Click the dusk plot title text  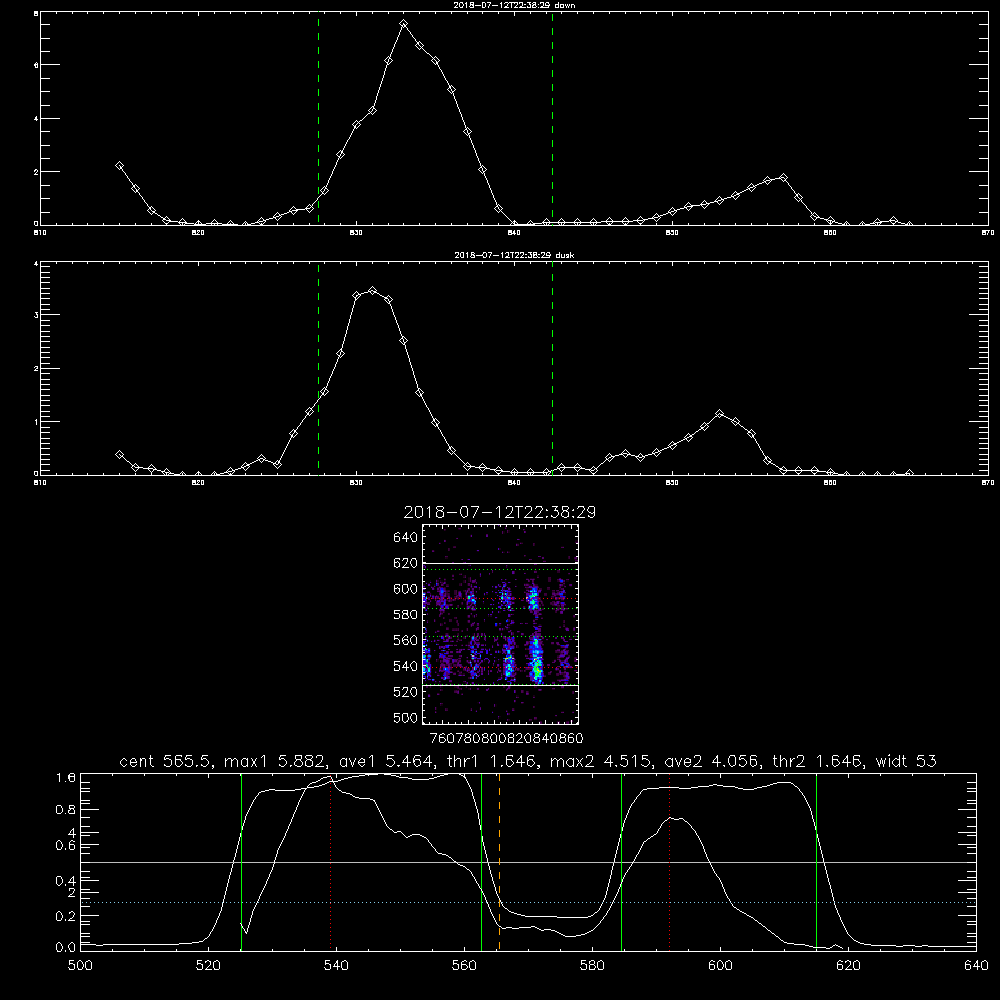514,255
